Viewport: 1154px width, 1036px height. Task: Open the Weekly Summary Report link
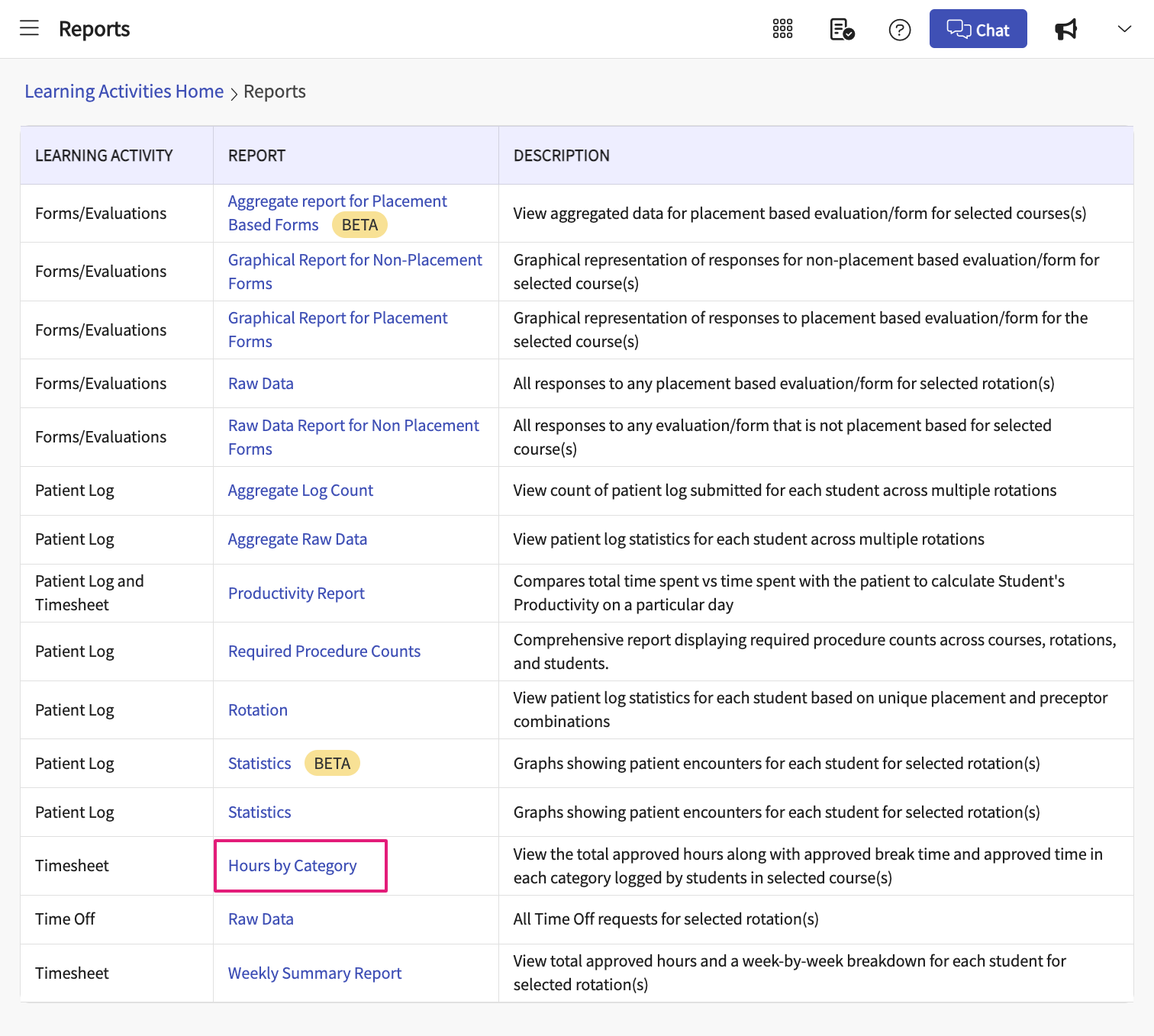tap(314, 973)
